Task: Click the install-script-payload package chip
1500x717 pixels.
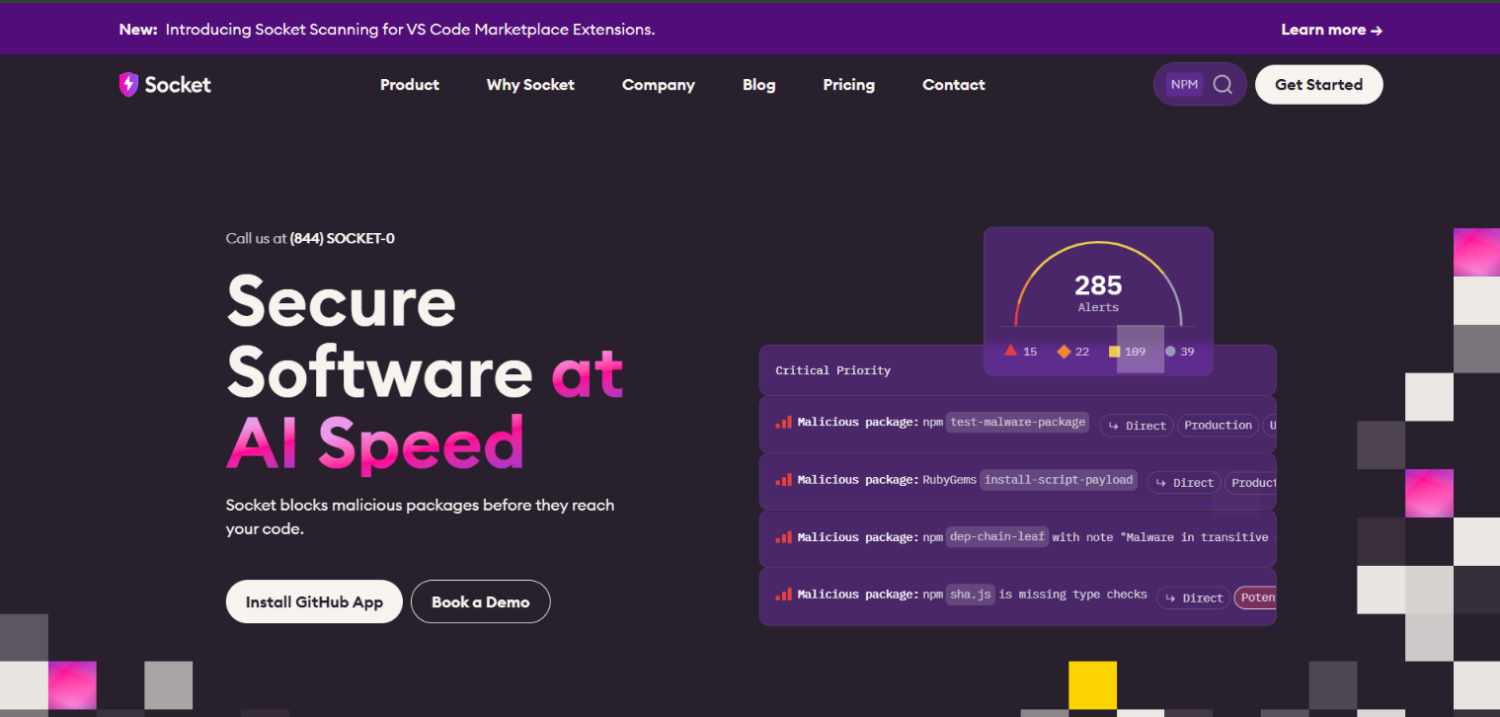Action: [x=1059, y=480]
